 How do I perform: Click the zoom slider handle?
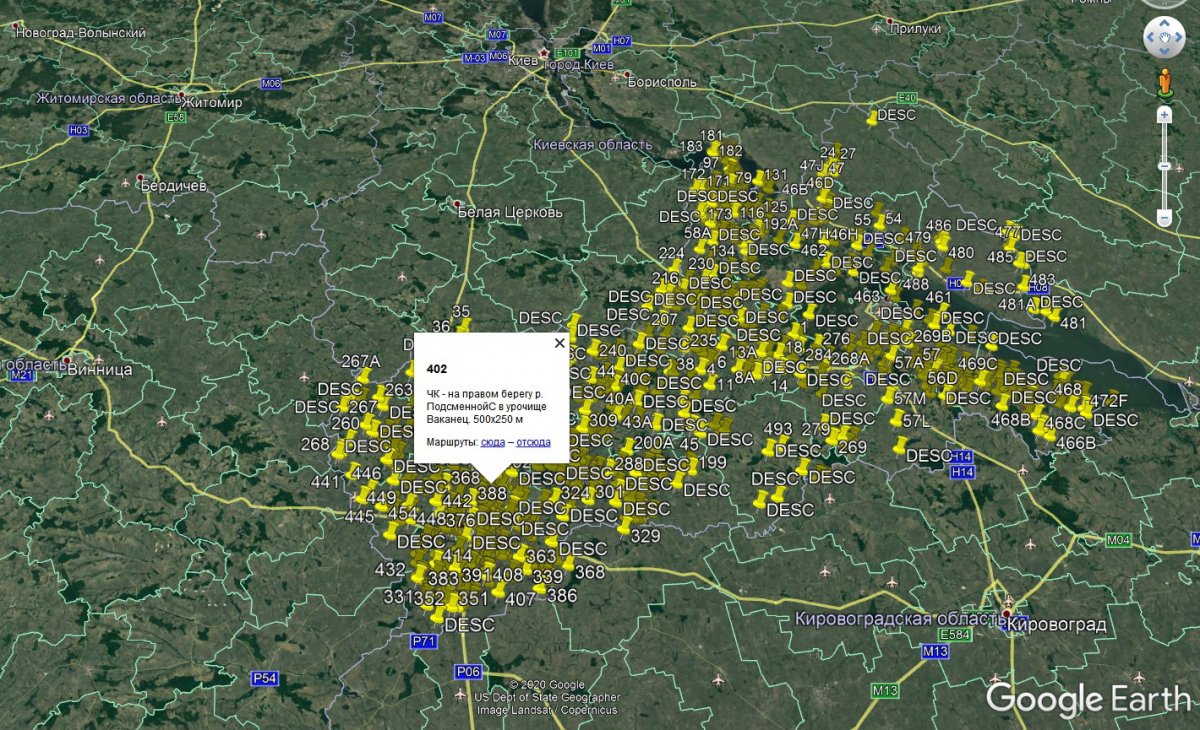(x=1164, y=165)
